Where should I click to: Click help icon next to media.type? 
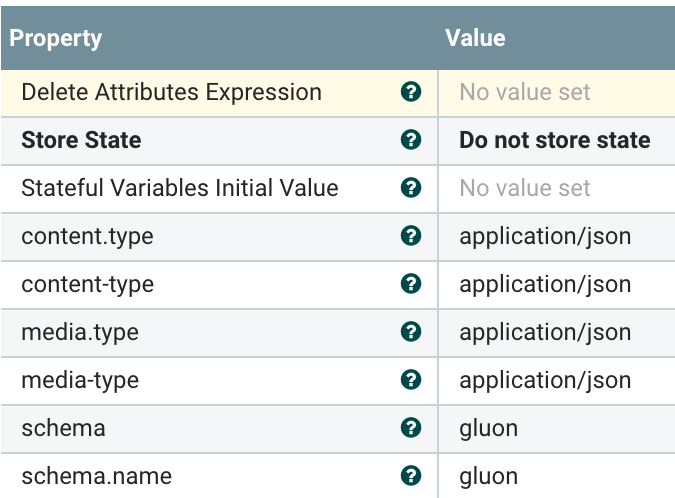coord(410,332)
